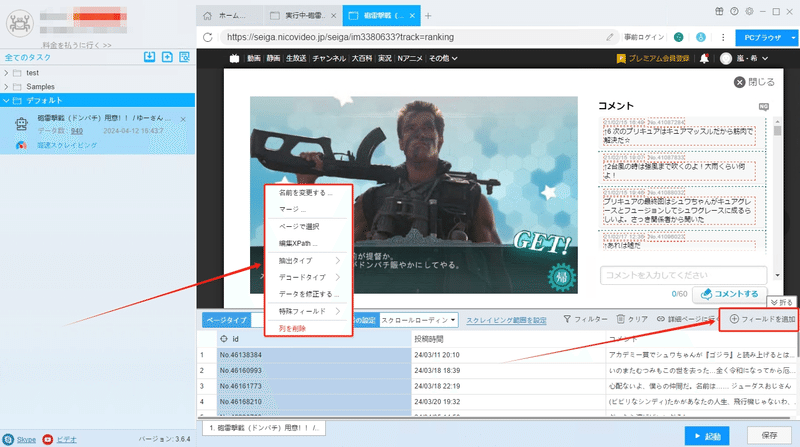The width and height of the screenshot is (800, 447).
Task: Click 保存 save button
Action: pos(769,435)
